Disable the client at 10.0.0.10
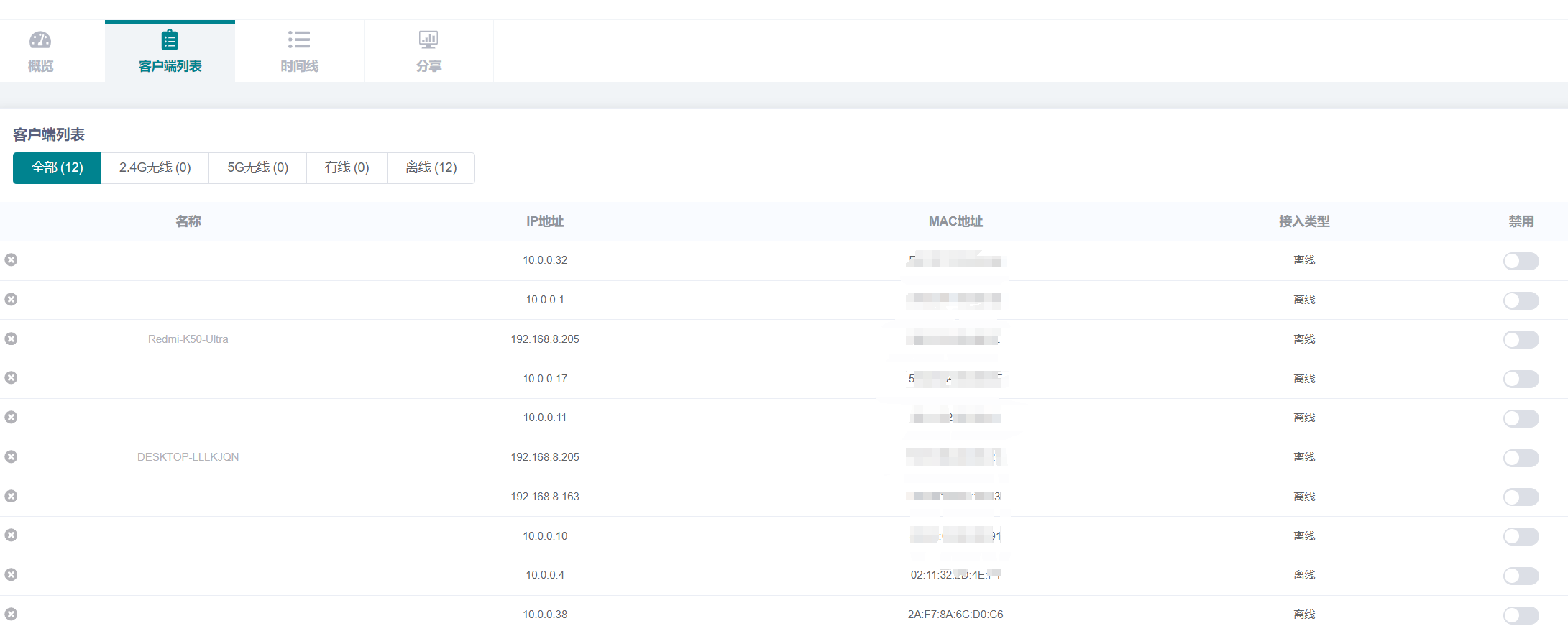The image size is (1568, 626). [1521, 536]
